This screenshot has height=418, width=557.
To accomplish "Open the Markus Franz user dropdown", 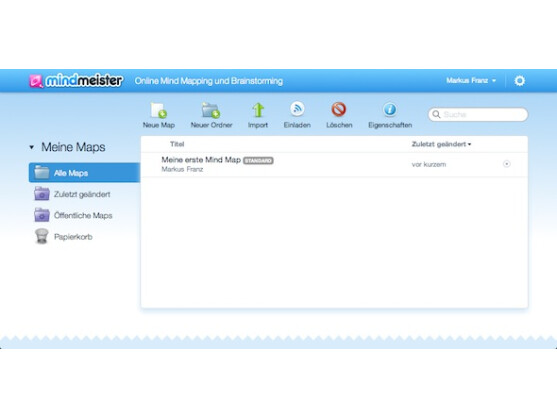I will coord(471,81).
